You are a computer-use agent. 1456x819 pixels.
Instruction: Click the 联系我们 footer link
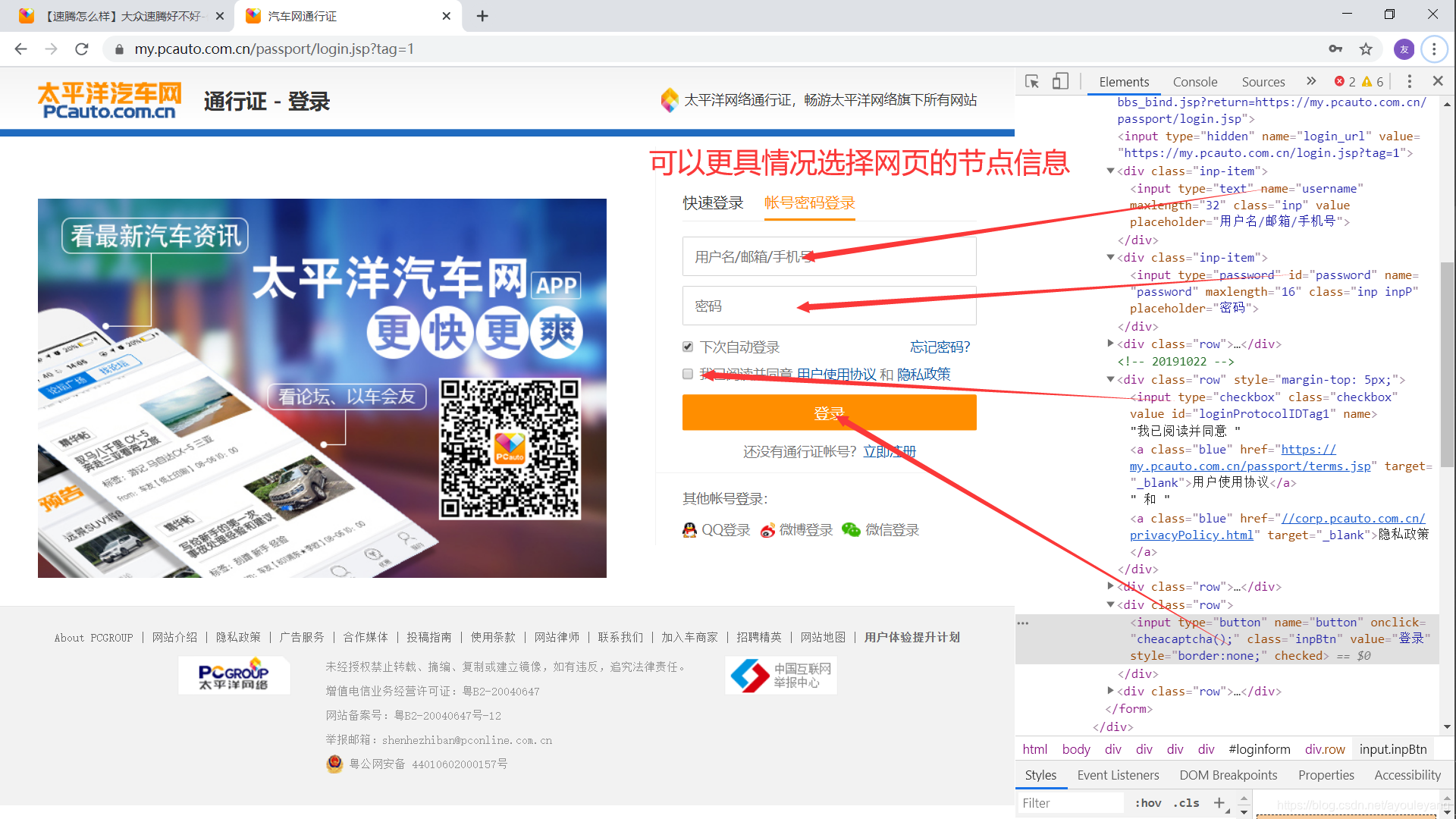tap(620, 637)
